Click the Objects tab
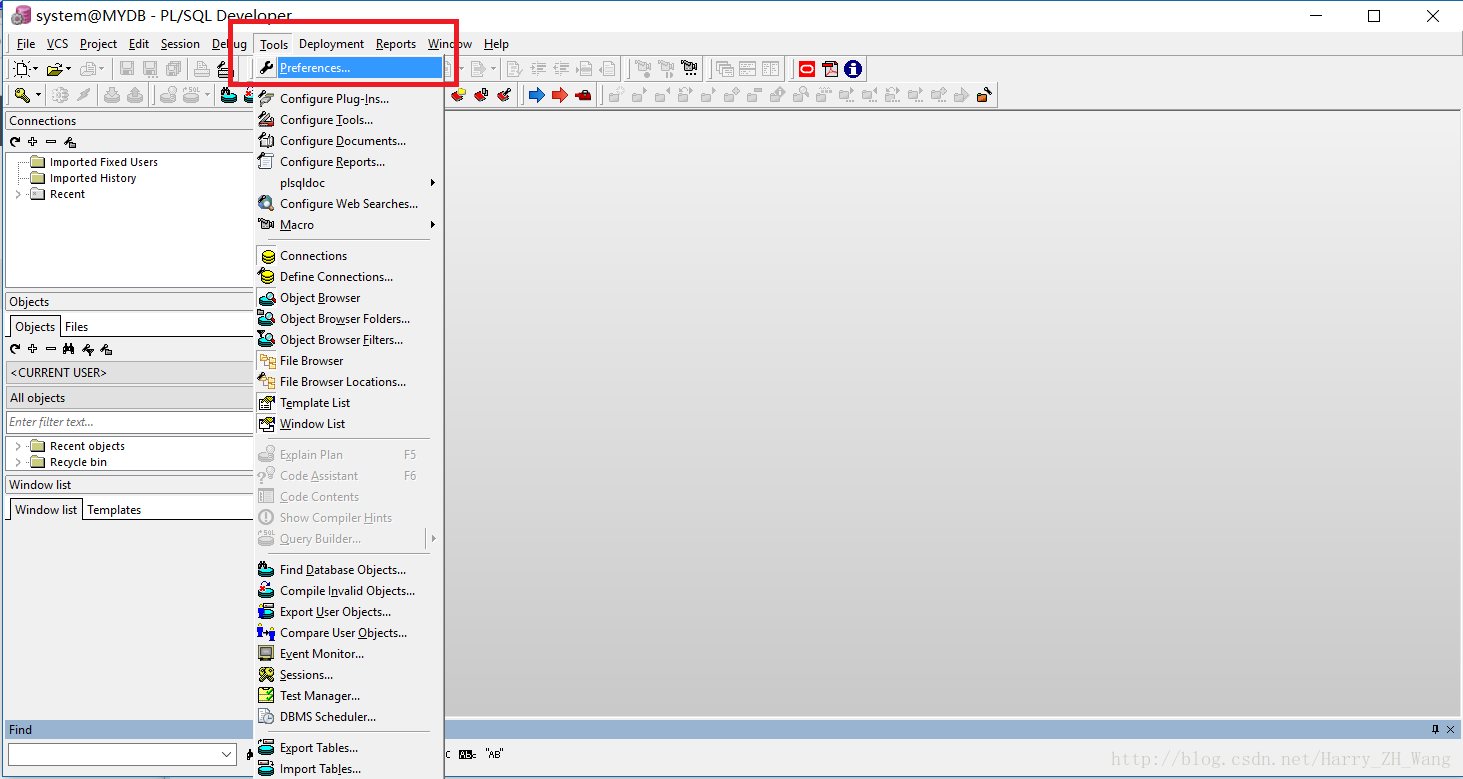 pyautogui.click(x=35, y=327)
